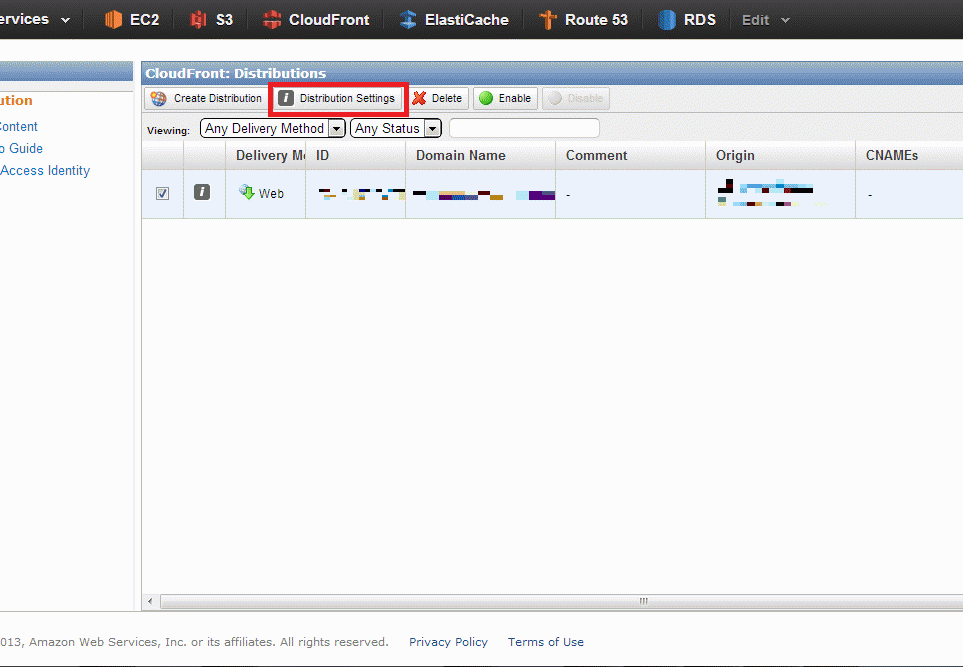Click the Enable button label
This screenshot has width=963, height=667.
[x=515, y=98]
